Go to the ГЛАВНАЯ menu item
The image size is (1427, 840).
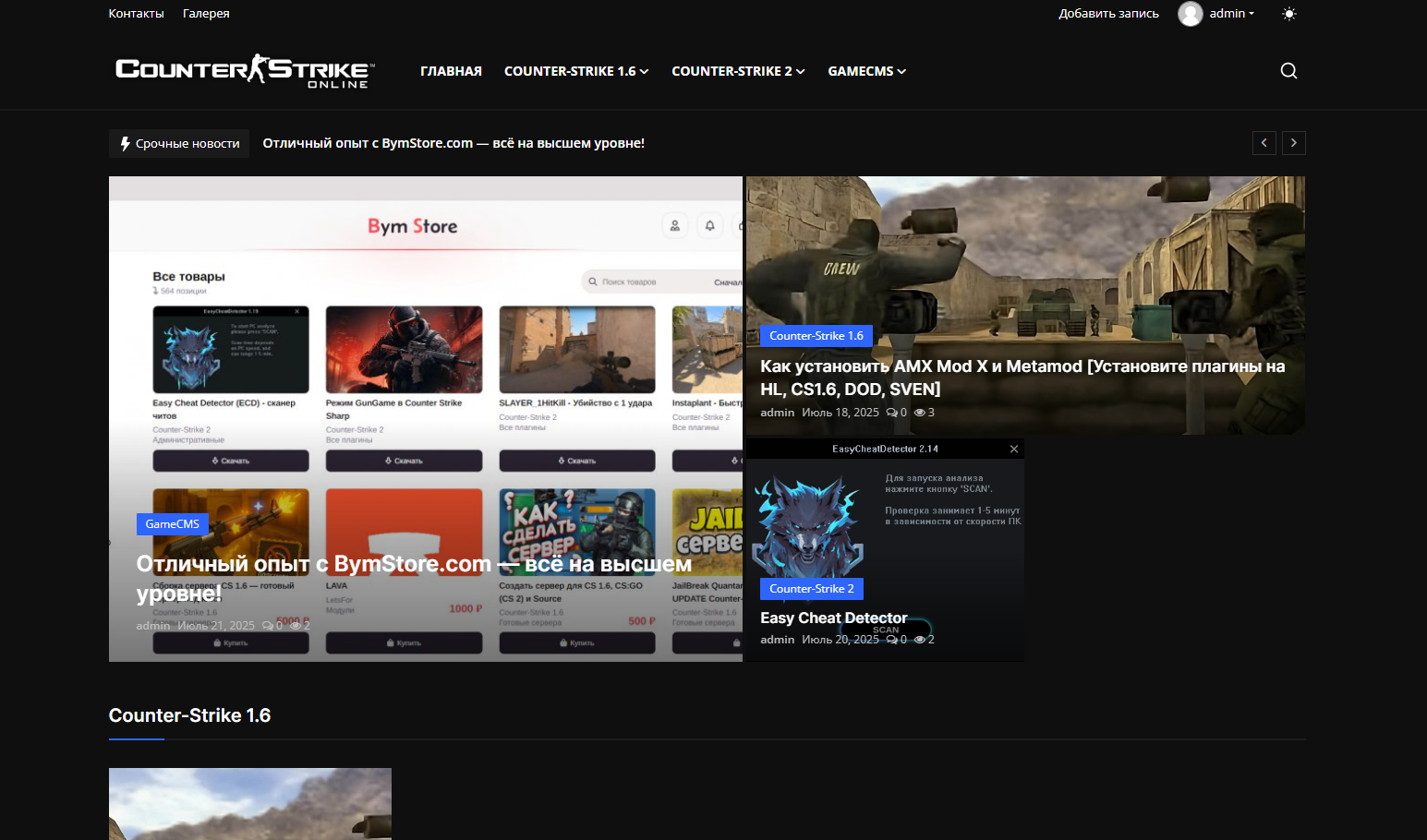[451, 71]
